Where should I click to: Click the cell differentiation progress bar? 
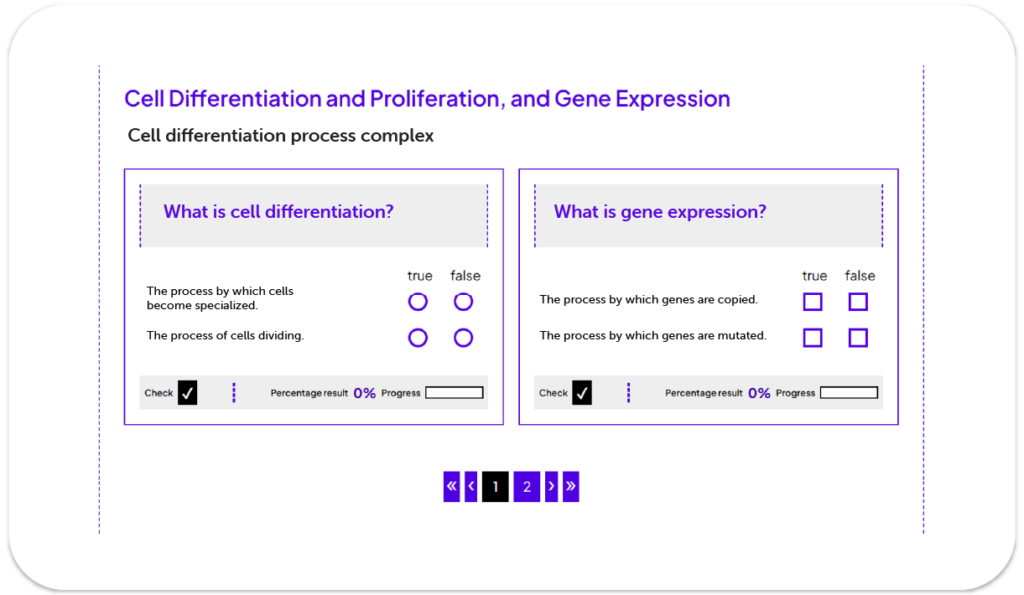454,393
